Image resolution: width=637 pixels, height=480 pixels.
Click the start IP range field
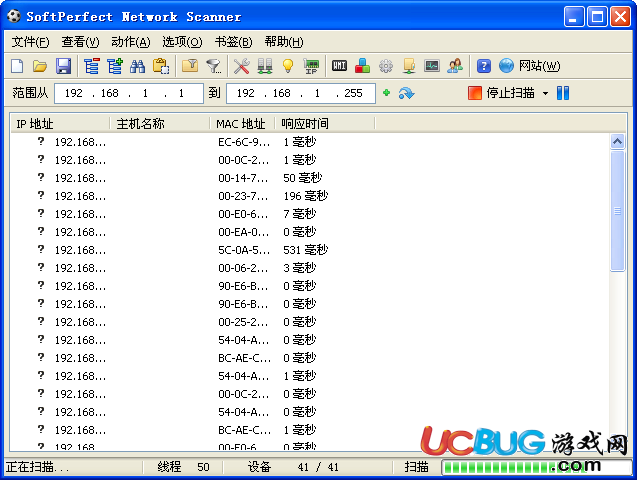tap(129, 93)
